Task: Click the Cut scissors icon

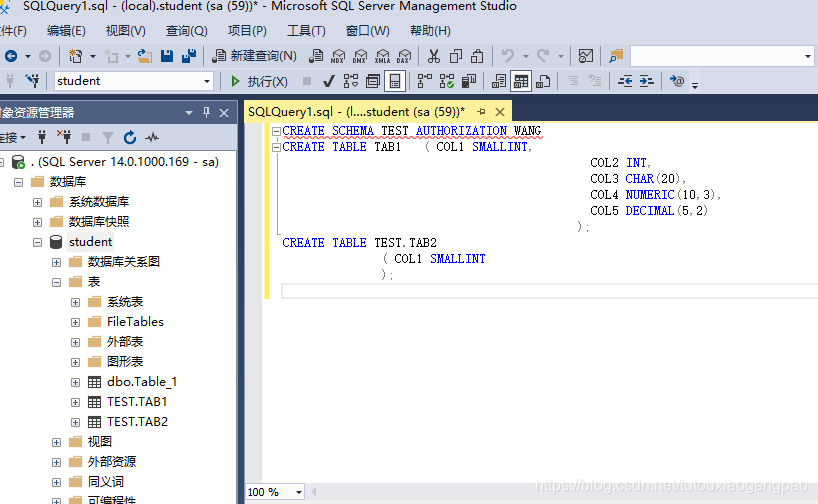Action: (434, 56)
